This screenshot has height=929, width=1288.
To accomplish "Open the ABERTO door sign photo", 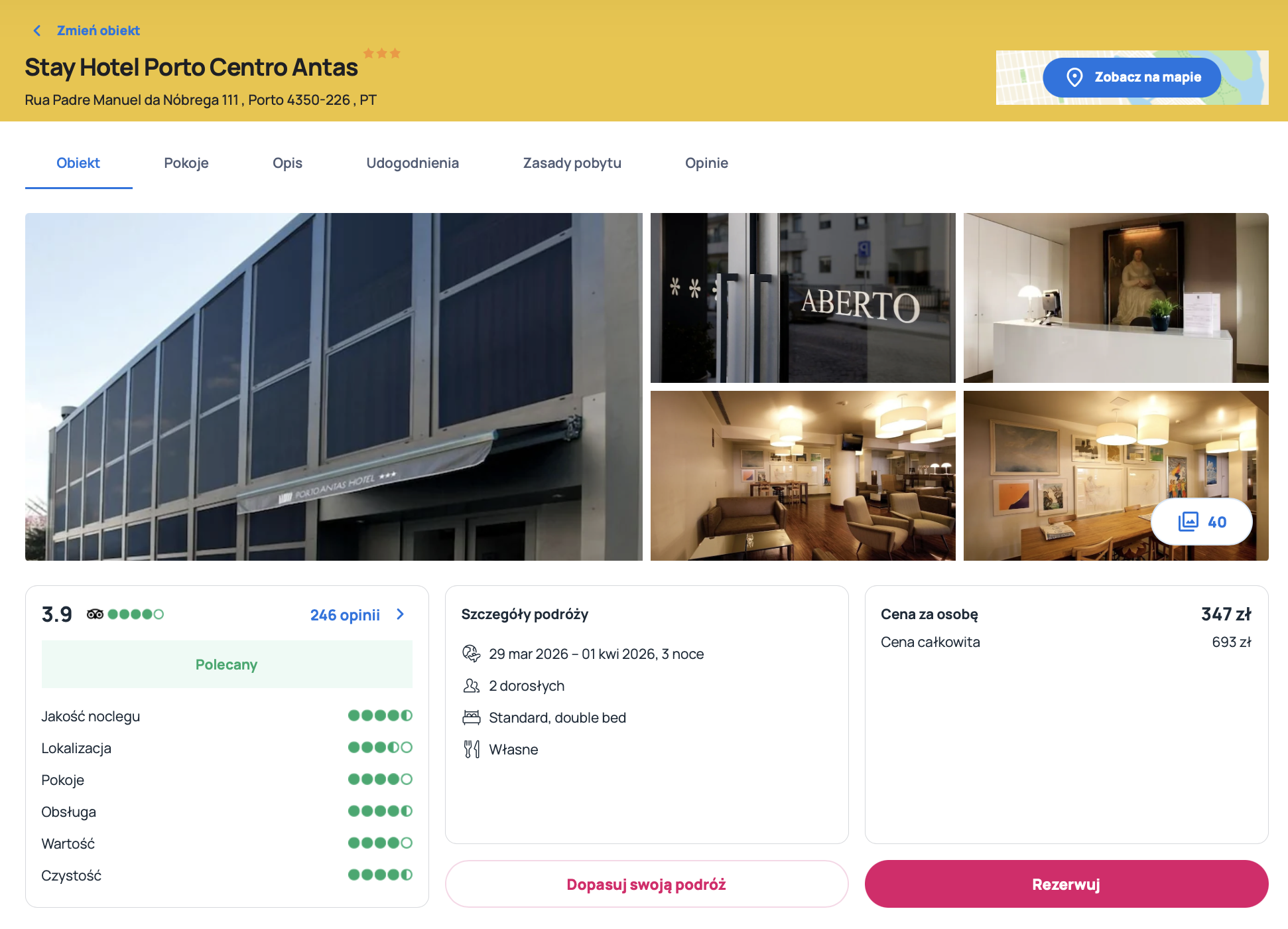I will point(803,298).
